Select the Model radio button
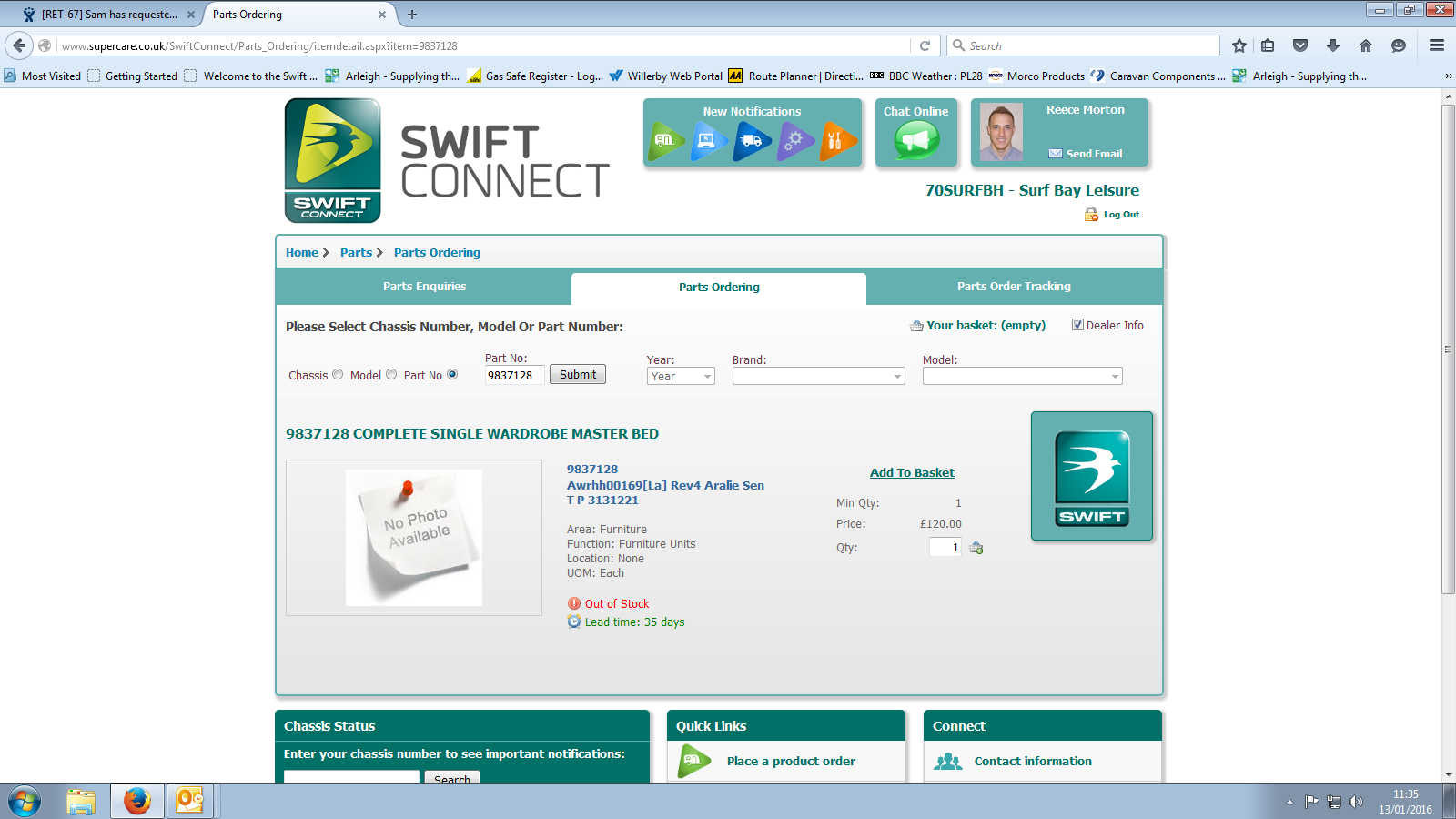The image size is (1456, 819). click(x=391, y=374)
